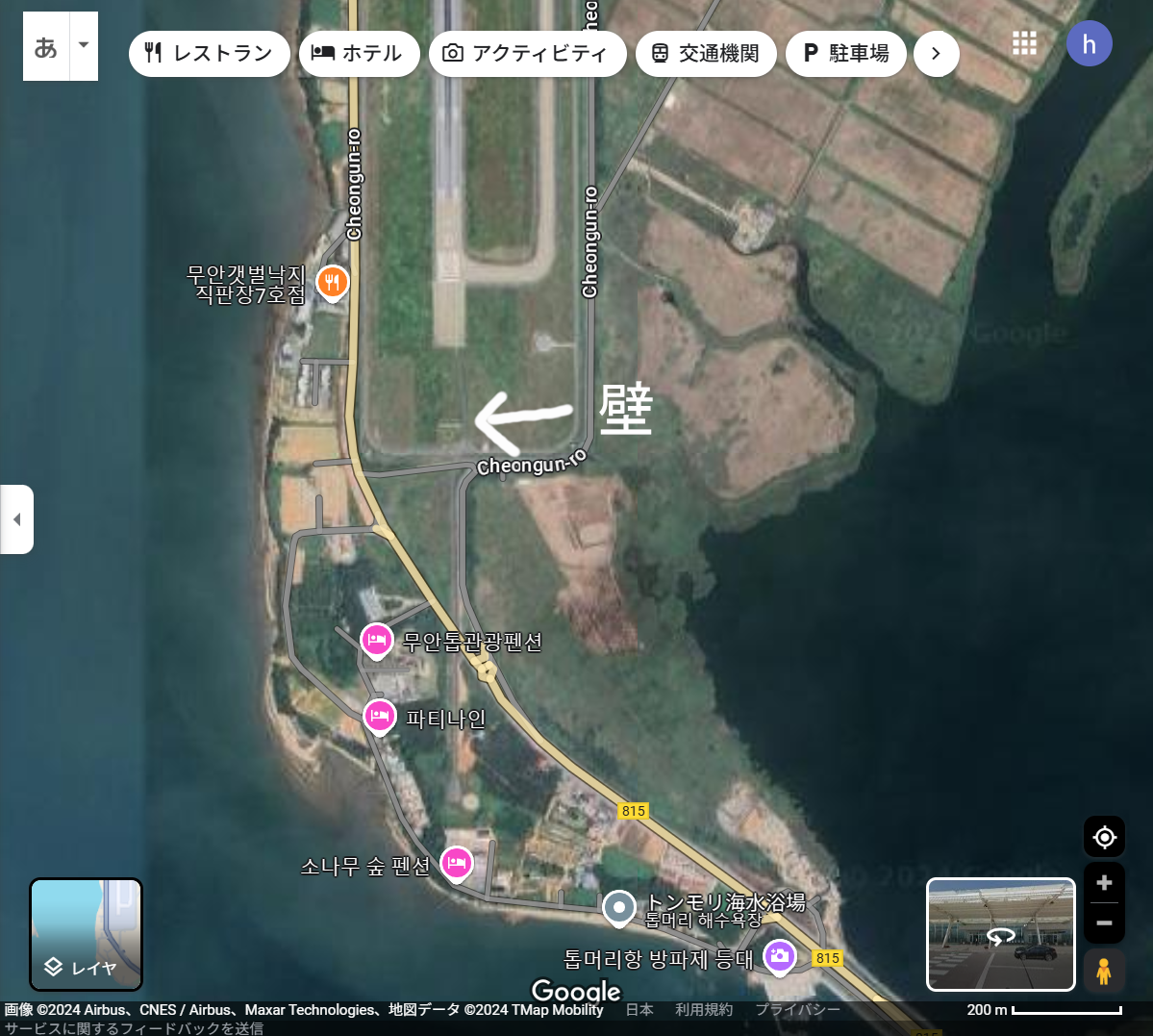Open the Google apps grid icon
Viewport: 1153px width, 1036px height.
point(1024,43)
